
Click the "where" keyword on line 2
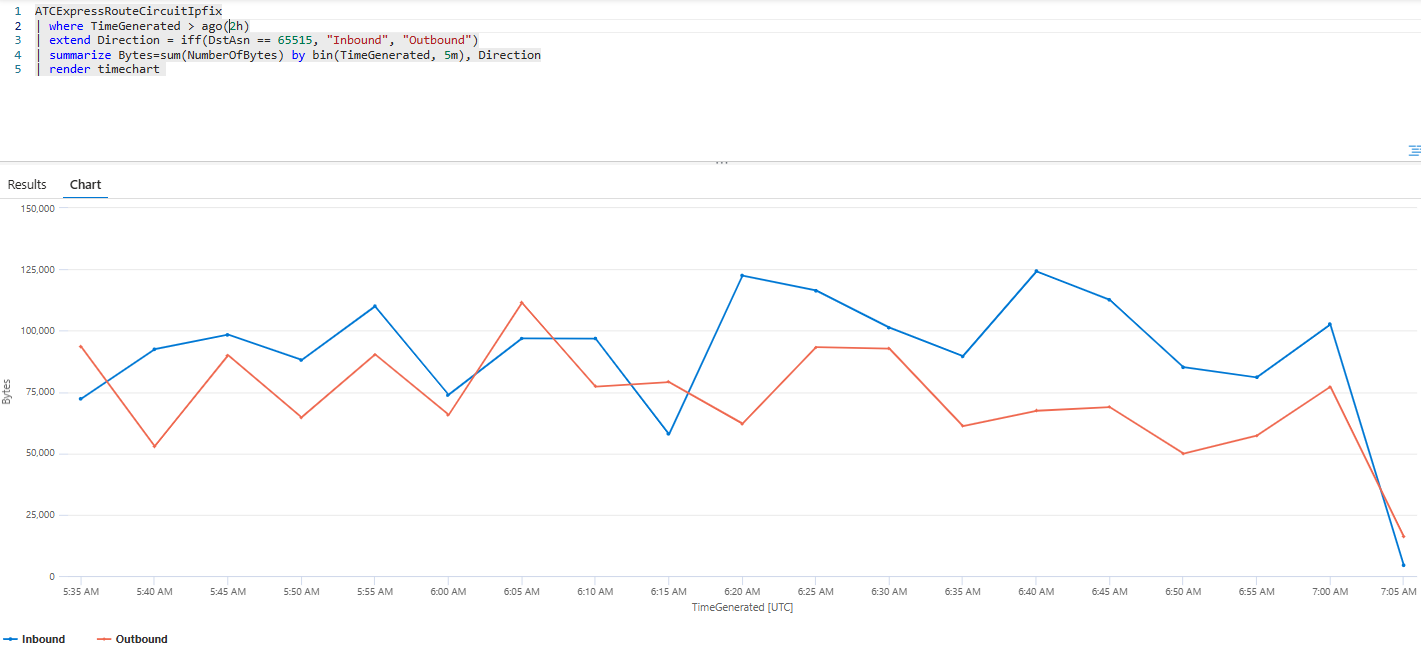66,26
